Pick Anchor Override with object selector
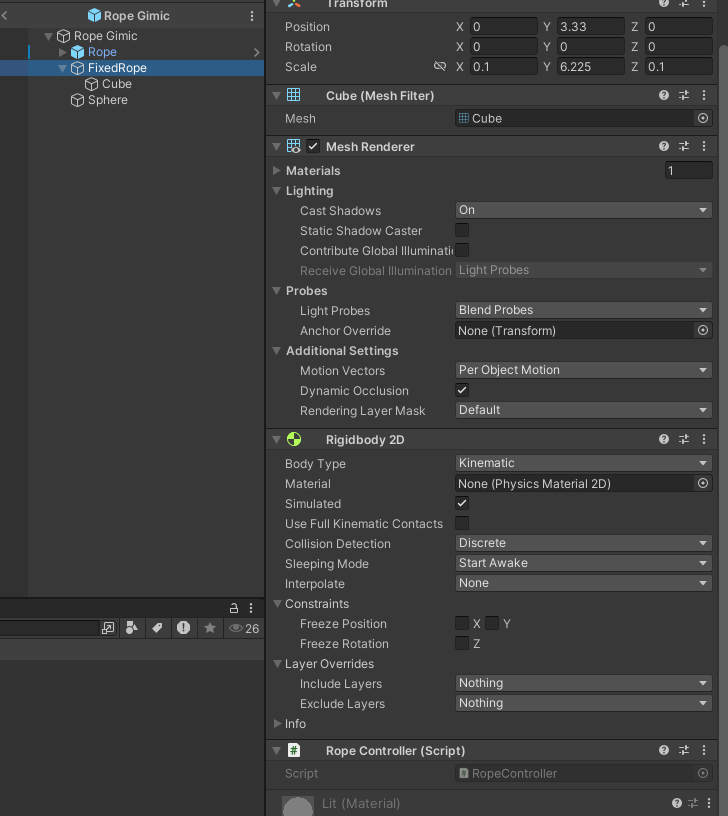 pyautogui.click(x=703, y=330)
